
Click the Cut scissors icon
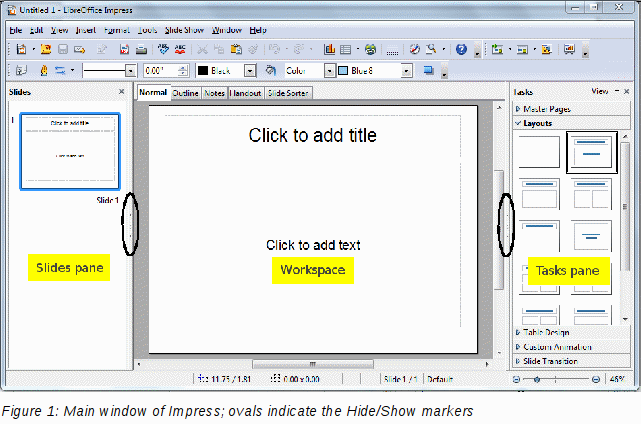(202, 50)
